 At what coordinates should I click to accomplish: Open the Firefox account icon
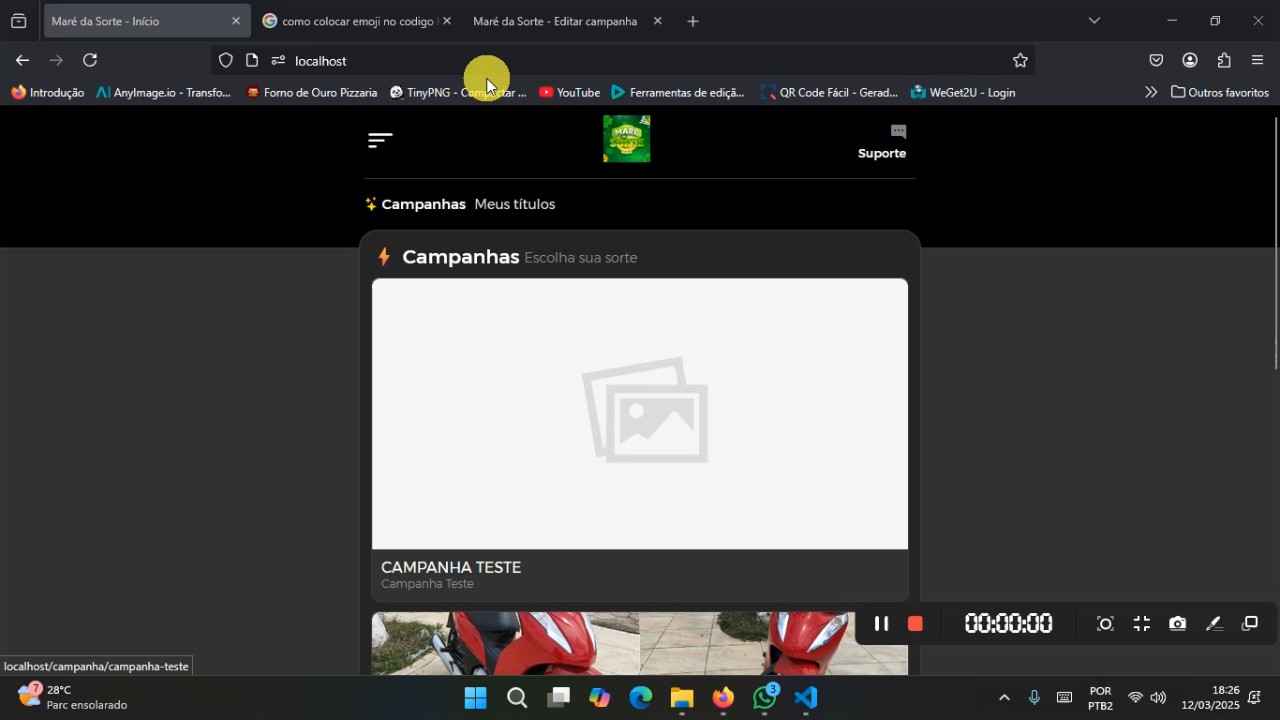1190,60
